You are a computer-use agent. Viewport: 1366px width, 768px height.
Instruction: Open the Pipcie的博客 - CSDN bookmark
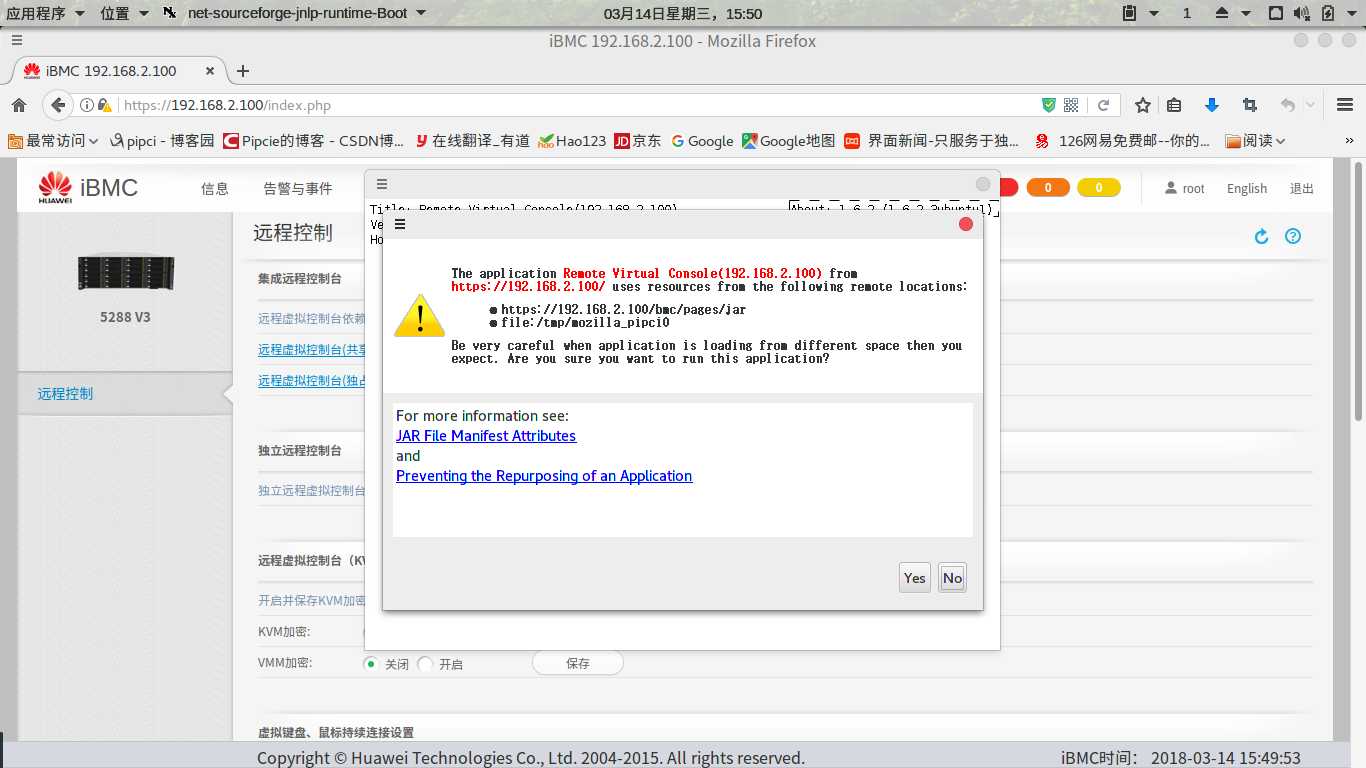(x=314, y=141)
